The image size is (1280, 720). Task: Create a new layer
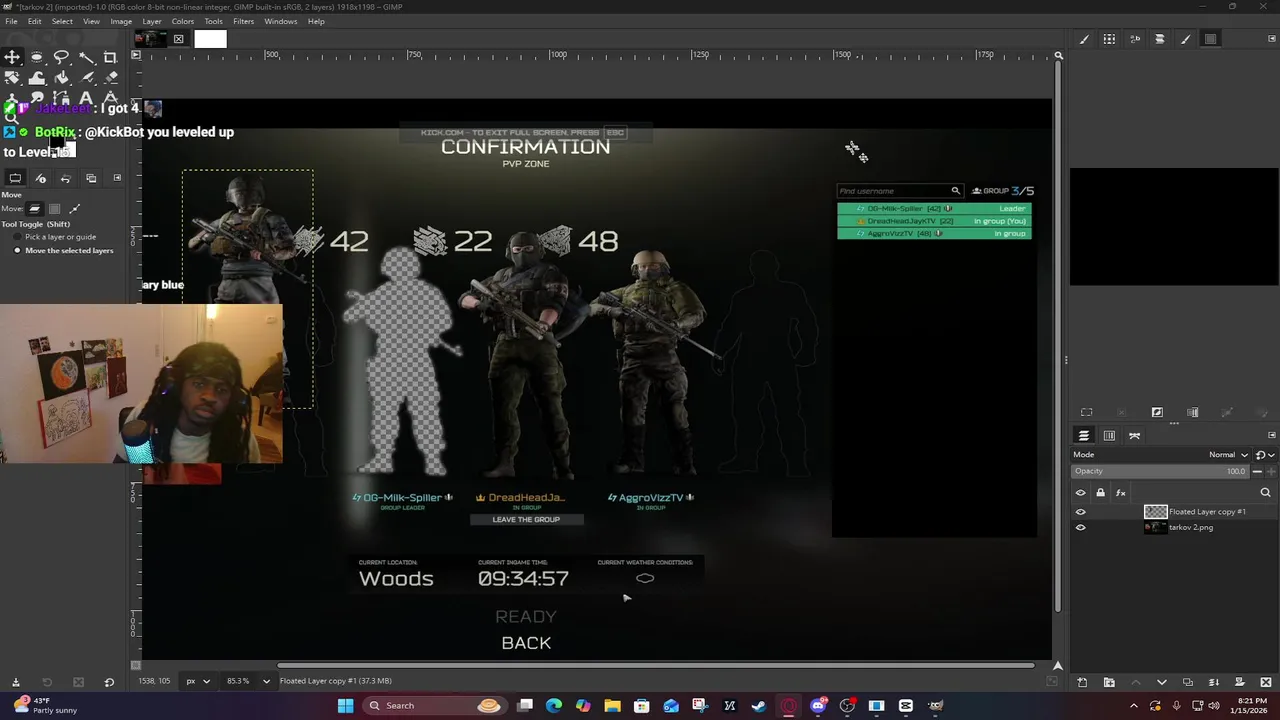pos(1082,682)
